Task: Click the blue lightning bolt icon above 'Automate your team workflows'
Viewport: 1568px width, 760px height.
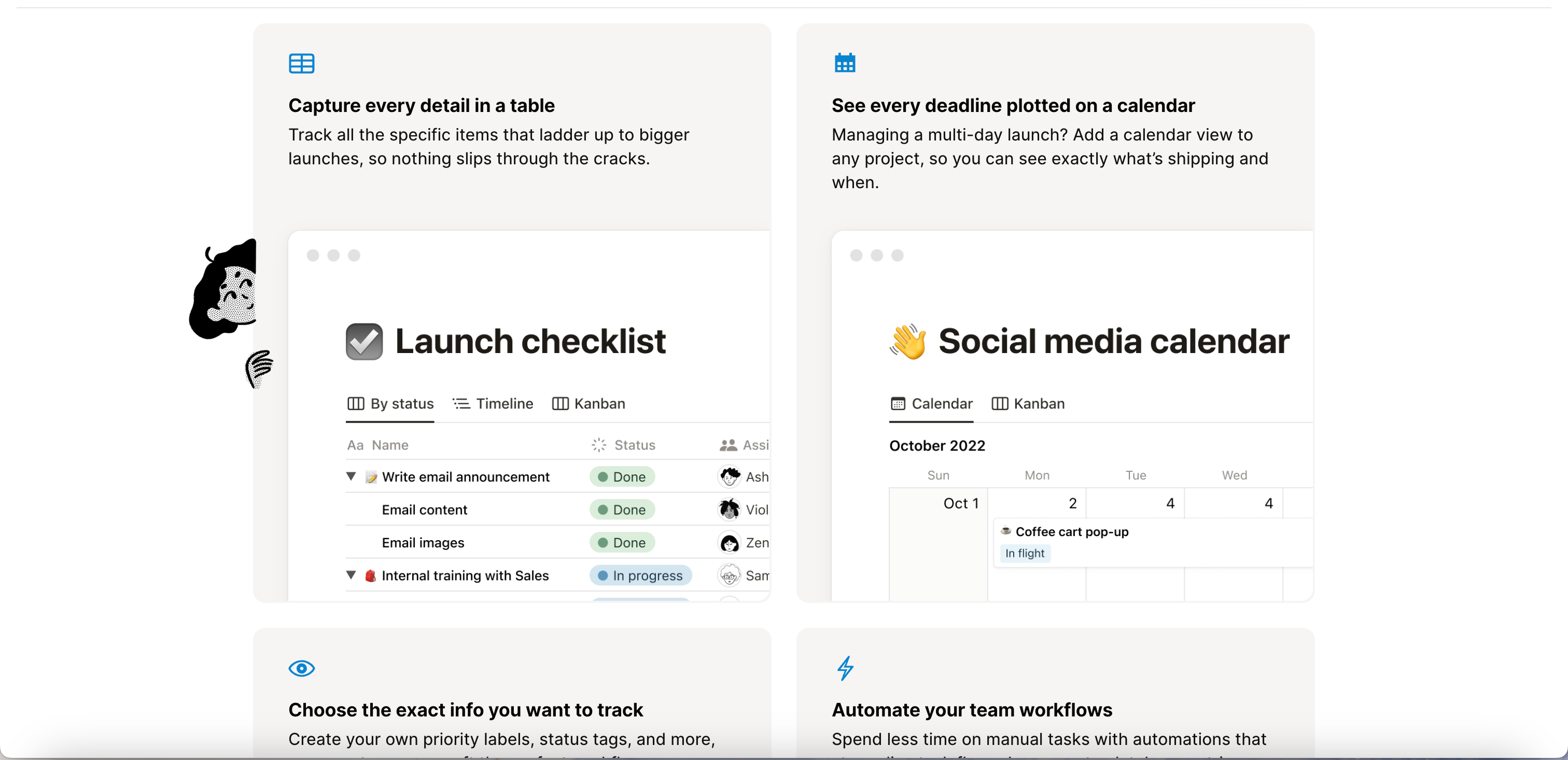Action: pyautogui.click(x=845, y=668)
